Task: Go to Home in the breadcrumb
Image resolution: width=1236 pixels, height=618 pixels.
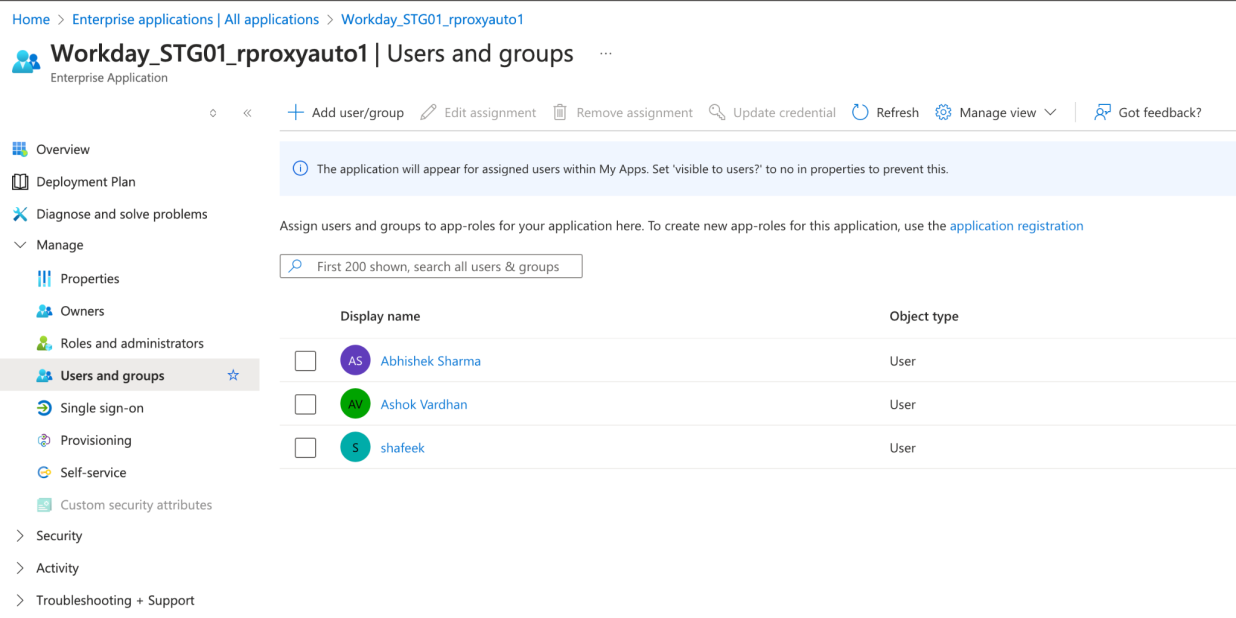Action: point(31,19)
